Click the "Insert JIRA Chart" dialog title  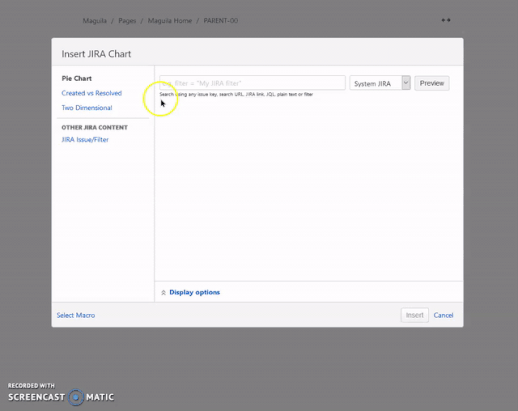click(96, 54)
